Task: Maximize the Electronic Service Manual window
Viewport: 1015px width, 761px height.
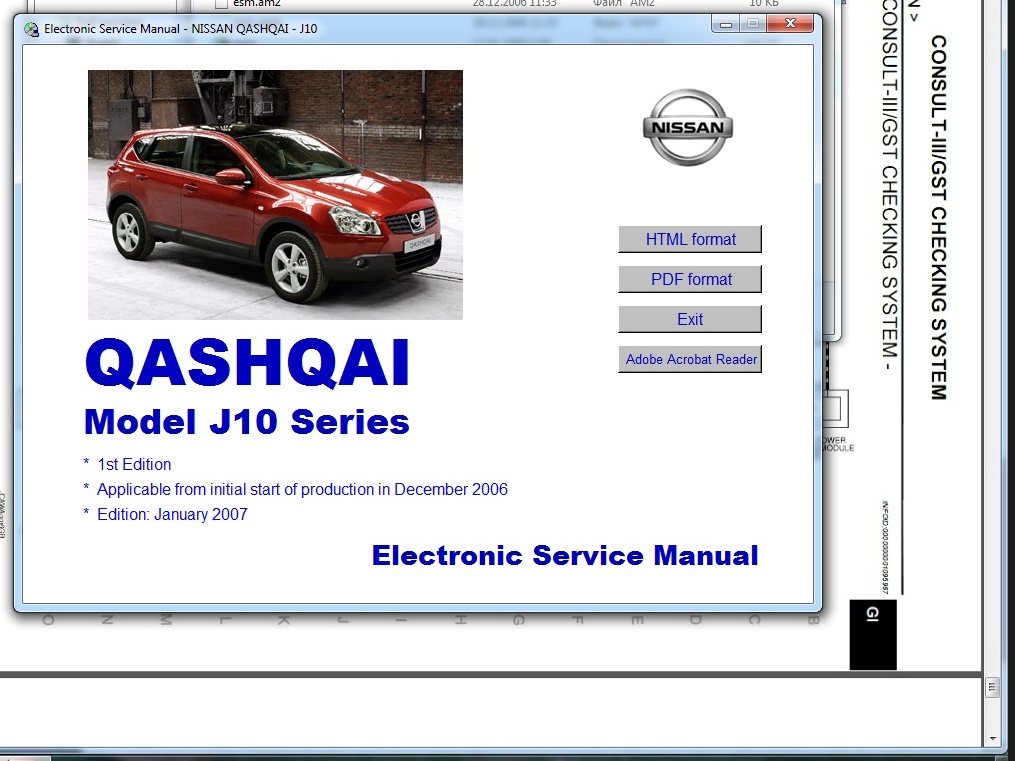Action: pyautogui.click(x=752, y=23)
